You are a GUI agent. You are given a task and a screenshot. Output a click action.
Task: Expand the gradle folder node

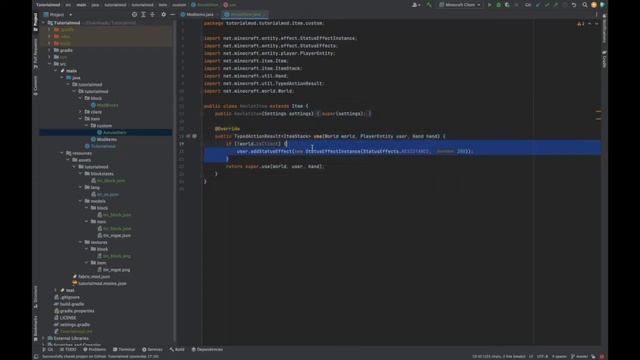tap(50, 50)
